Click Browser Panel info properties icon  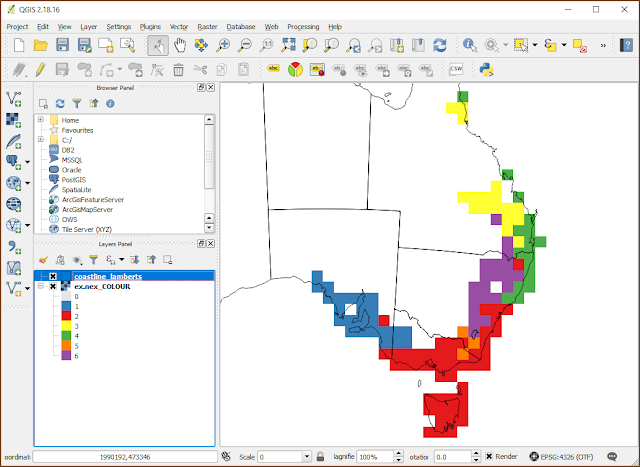(x=110, y=104)
